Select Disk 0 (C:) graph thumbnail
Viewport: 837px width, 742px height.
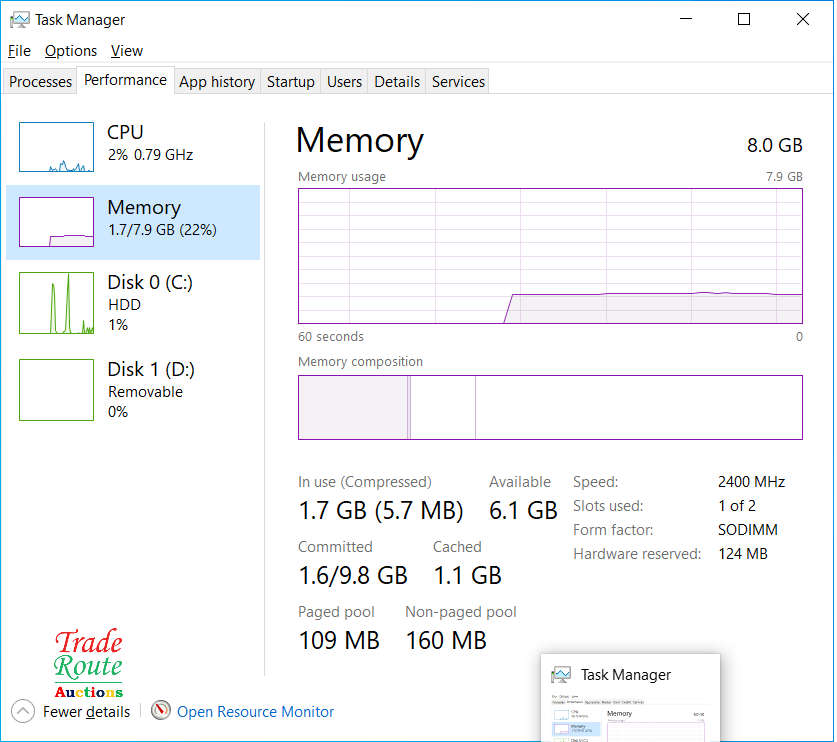56,303
